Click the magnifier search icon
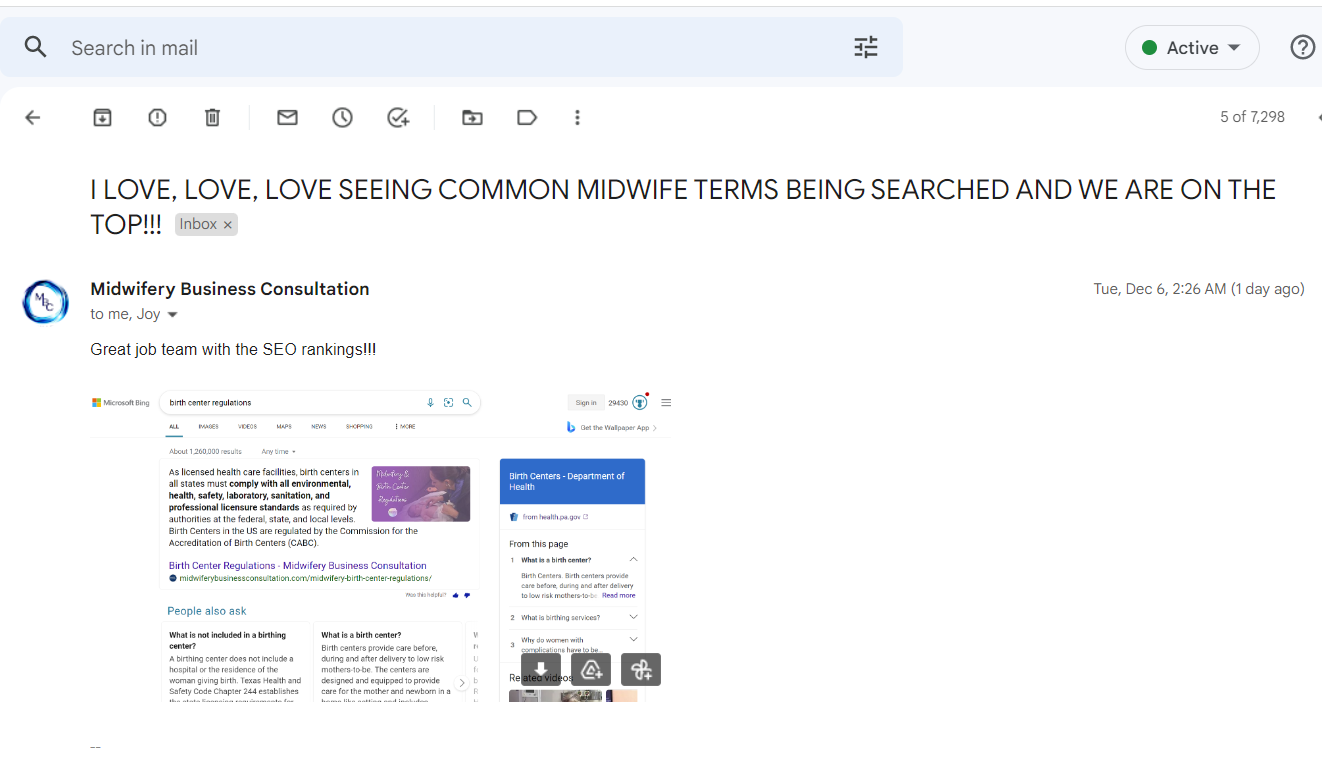Image resolution: width=1322 pixels, height=767 pixels. [x=36, y=47]
